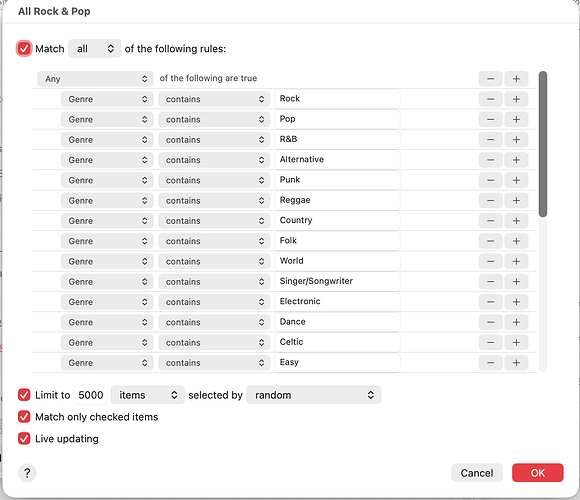Click the Limit to 5000 number field
This screenshot has width=580, height=500.
tap(91, 395)
